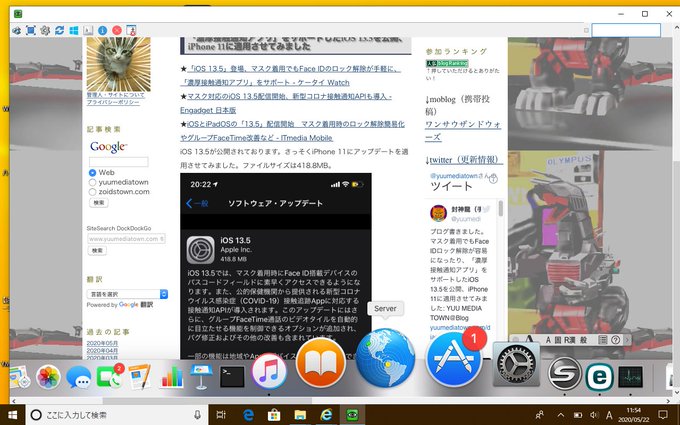This screenshot has height=425, width=680.
Task: Click search button under SiteSearch field
Action: 97,250
